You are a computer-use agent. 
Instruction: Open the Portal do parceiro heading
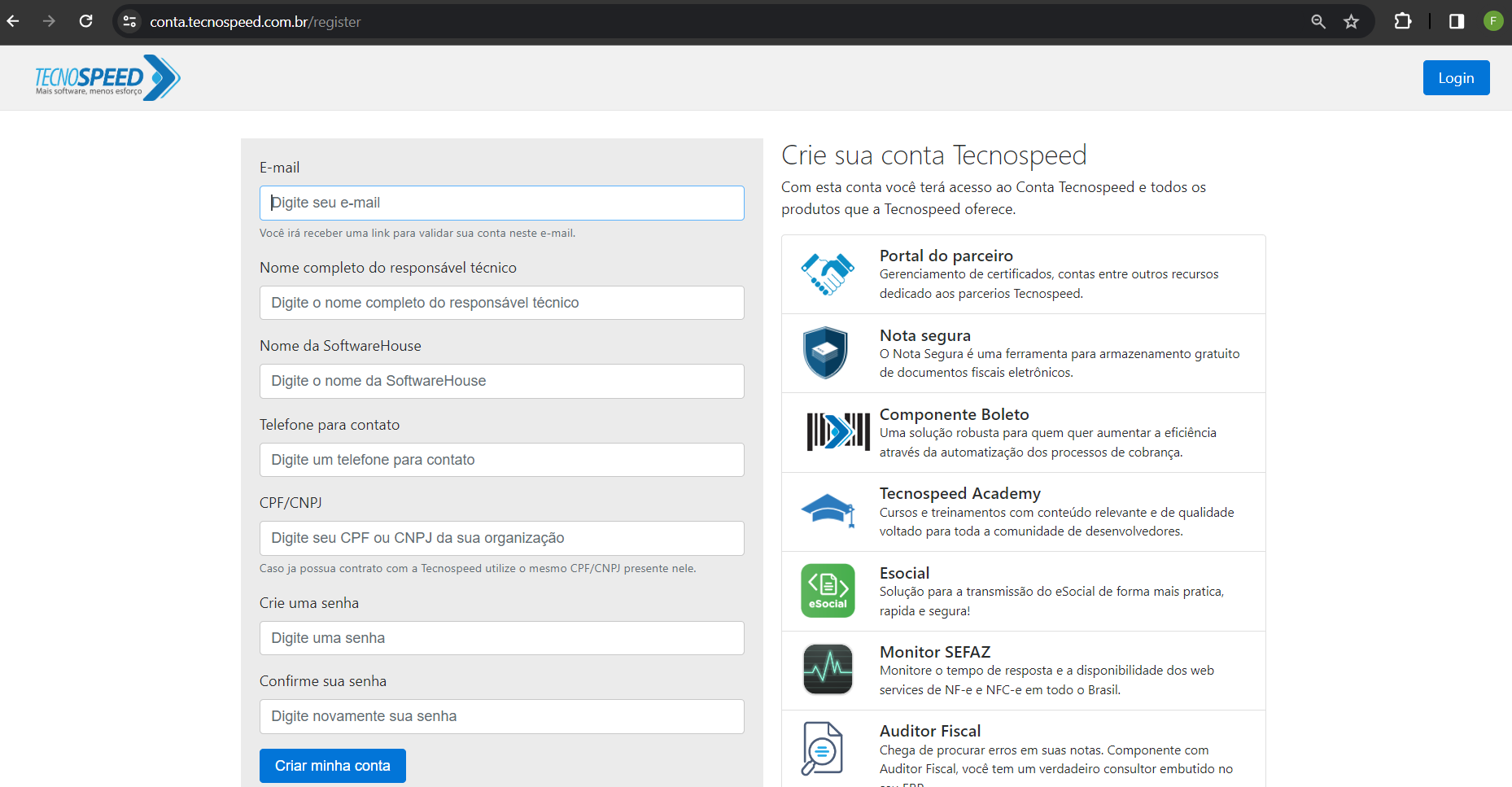click(946, 256)
